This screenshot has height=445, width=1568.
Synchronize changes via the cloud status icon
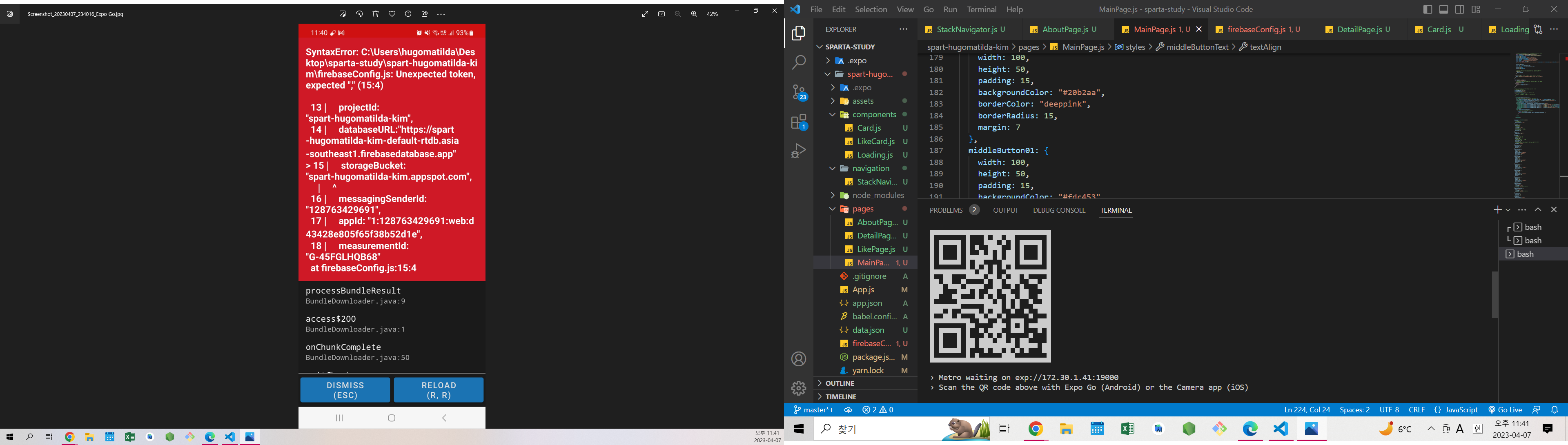(848, 410)
